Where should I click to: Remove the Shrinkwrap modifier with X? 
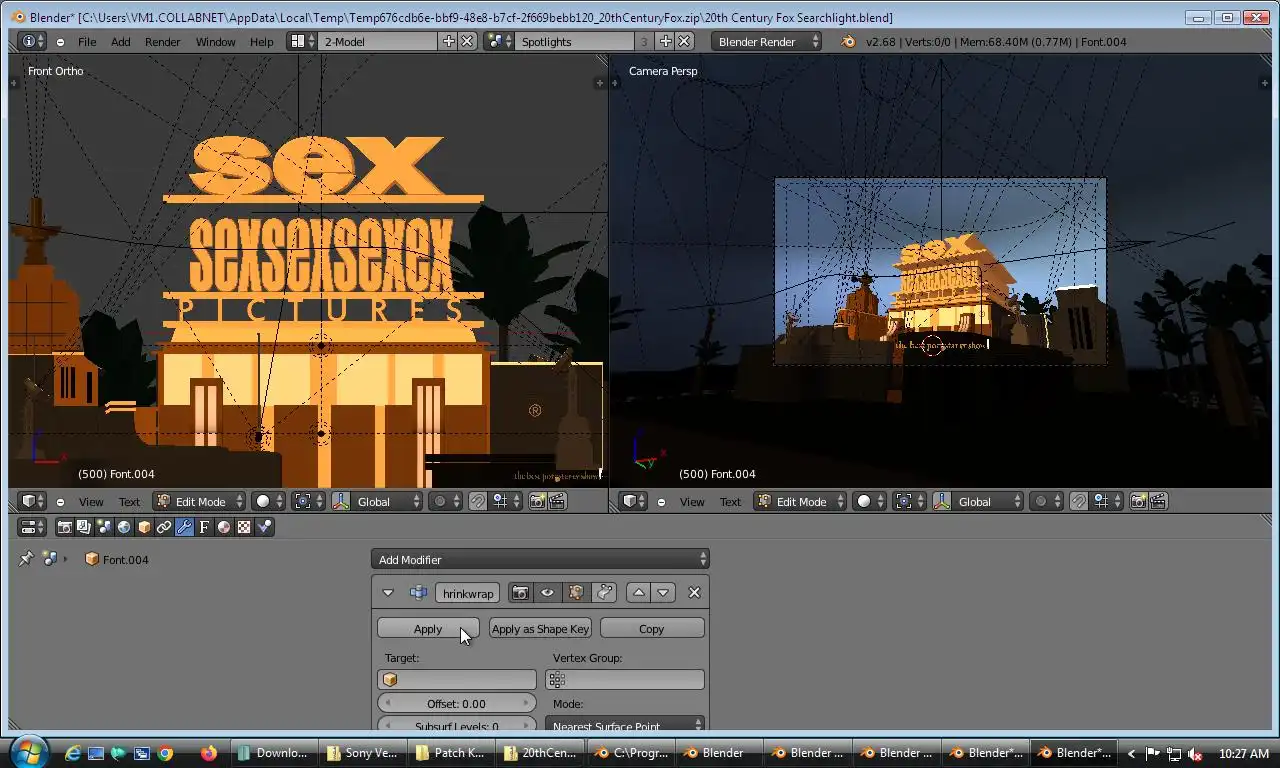click(x=694, y=593)
